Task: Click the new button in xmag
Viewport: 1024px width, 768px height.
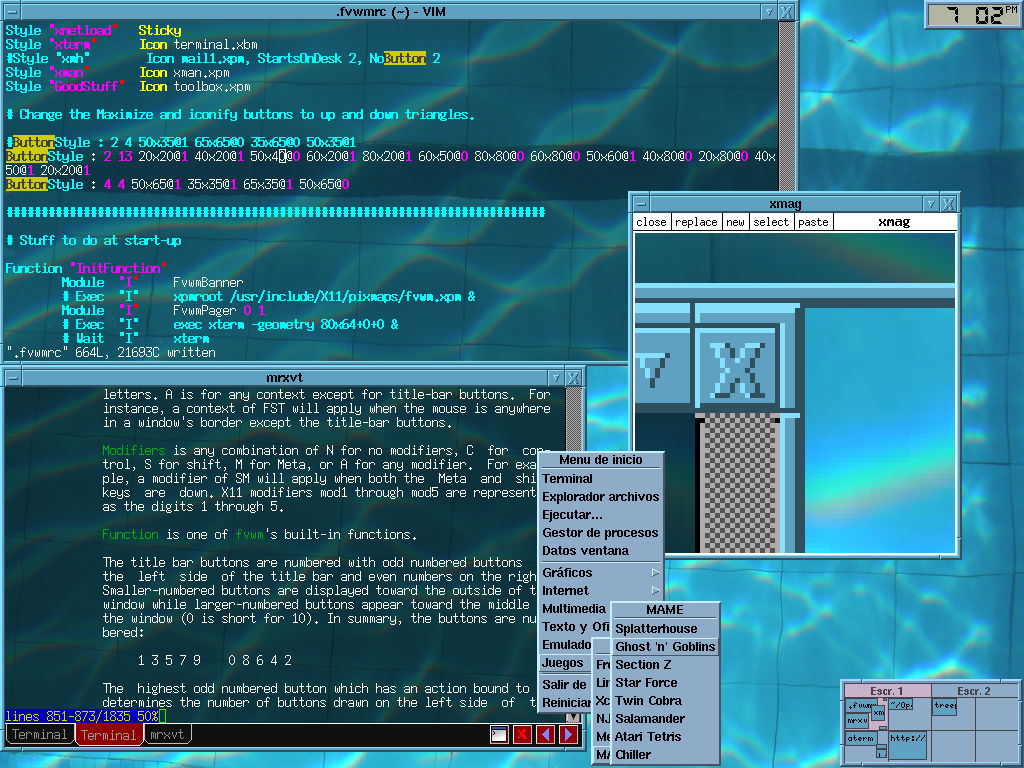Action: pyautogui.click(x=735, y=222)
